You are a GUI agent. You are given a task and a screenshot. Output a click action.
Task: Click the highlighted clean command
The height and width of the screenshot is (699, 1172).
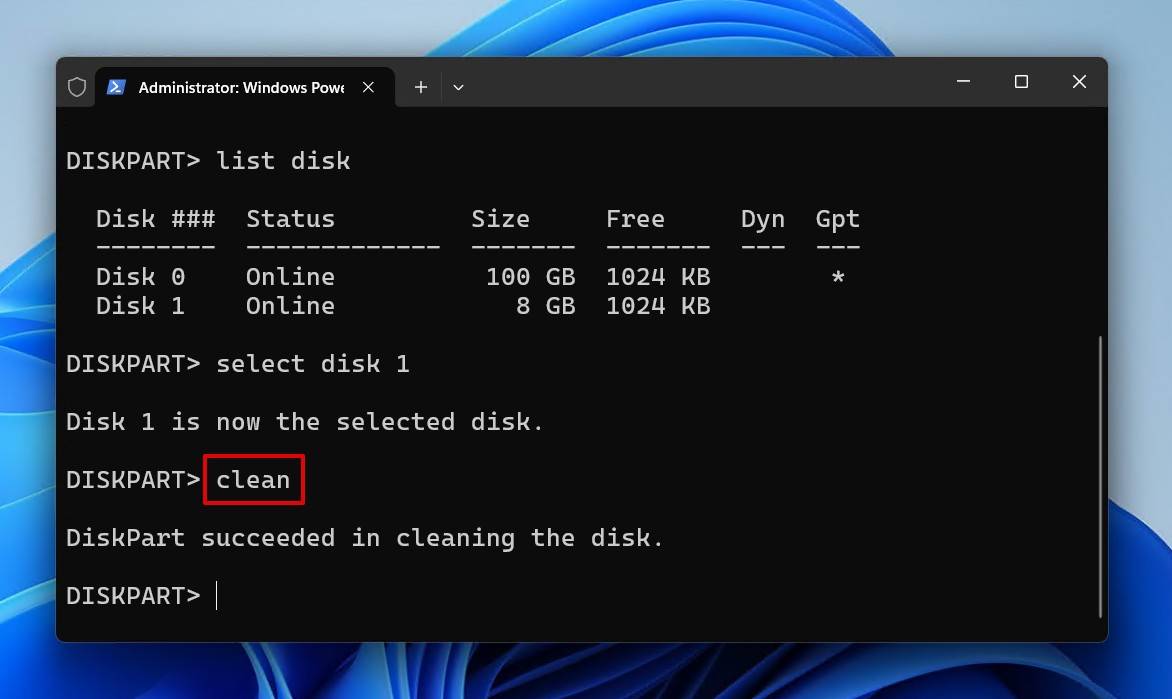pos(253,480)
